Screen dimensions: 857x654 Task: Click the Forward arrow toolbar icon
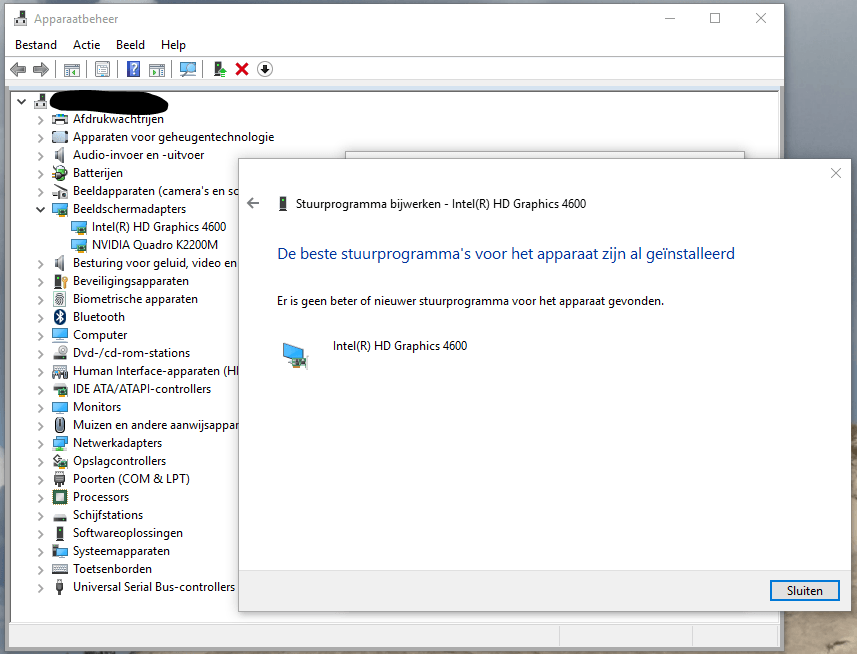click(41, 69)
